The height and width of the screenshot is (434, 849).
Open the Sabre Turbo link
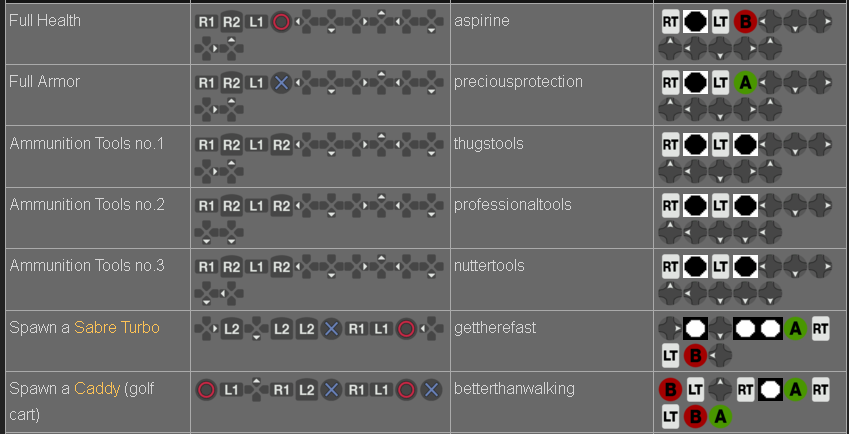117,328
